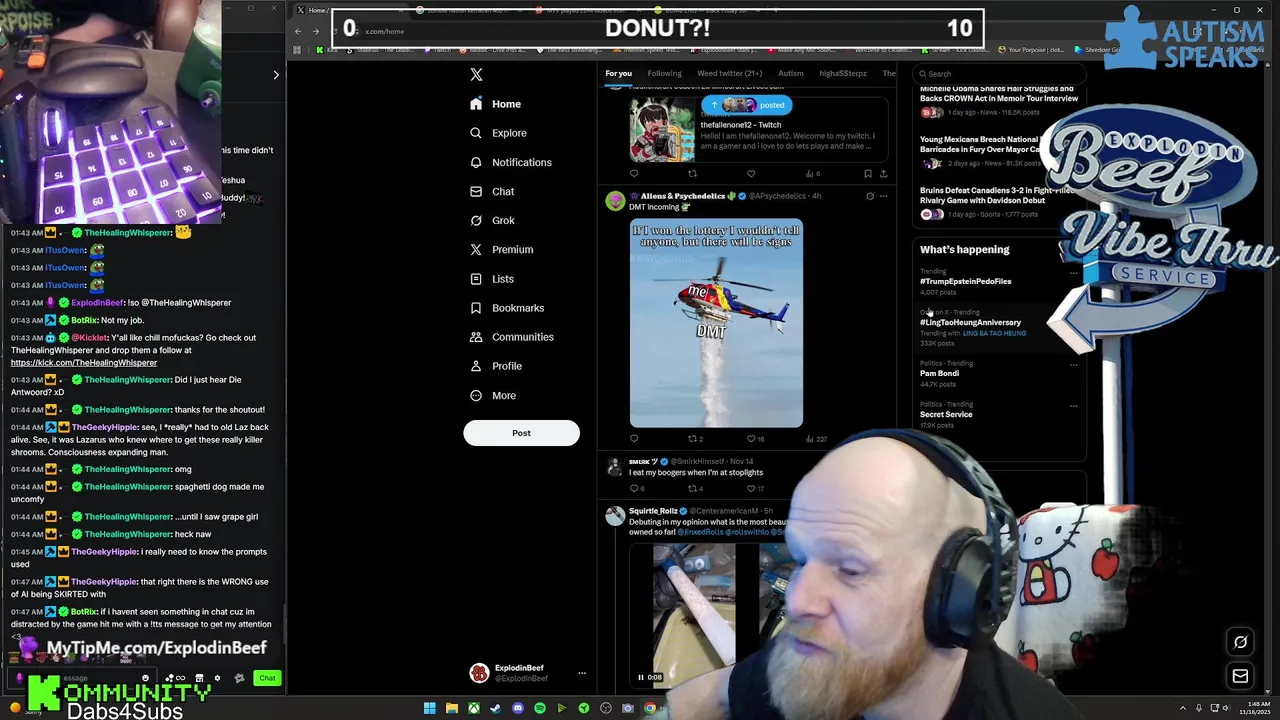Open Explore from the X sidebar

tap(498, 133)
